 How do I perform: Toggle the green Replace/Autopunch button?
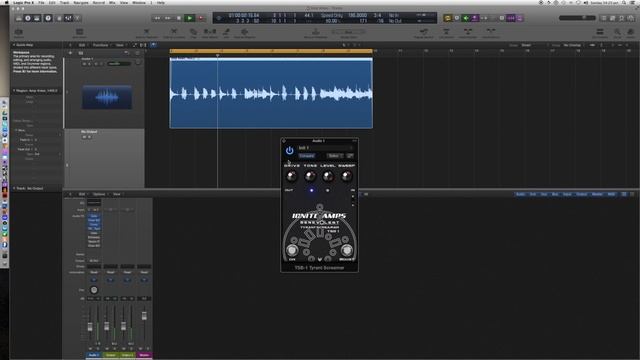[x=466, y=18]
